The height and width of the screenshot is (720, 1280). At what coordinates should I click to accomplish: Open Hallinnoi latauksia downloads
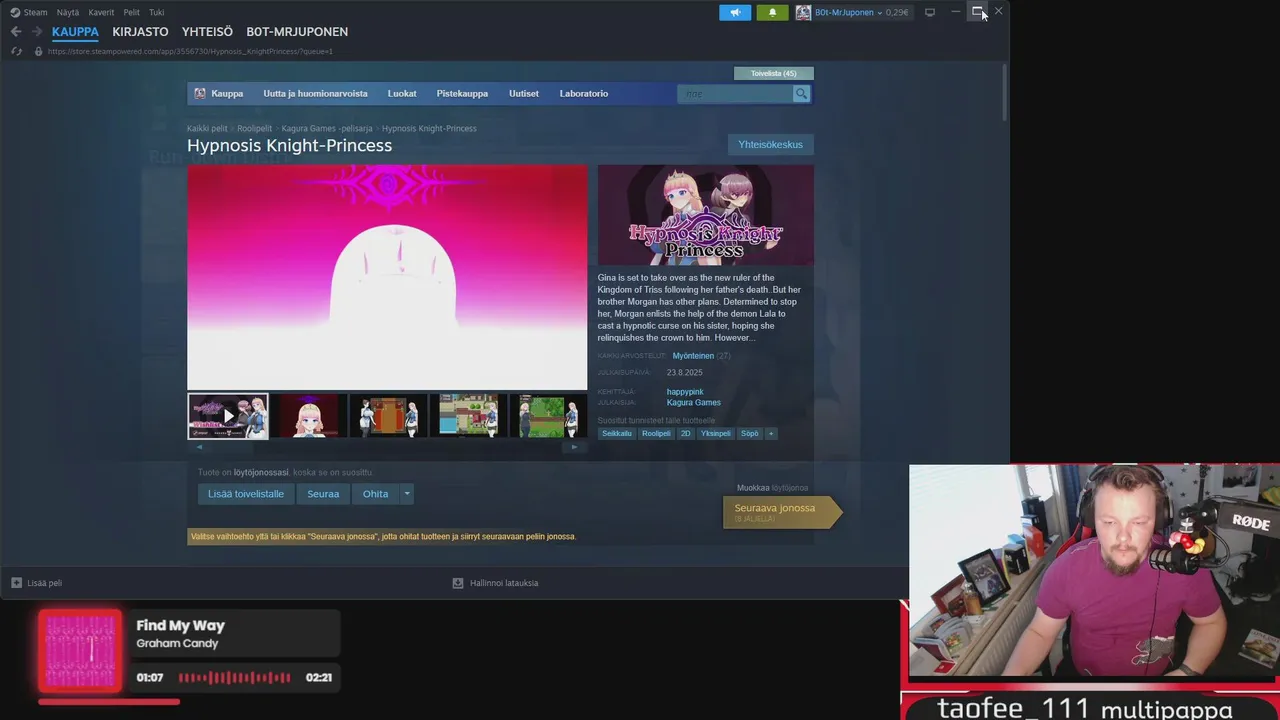click(x=496, y=583)
